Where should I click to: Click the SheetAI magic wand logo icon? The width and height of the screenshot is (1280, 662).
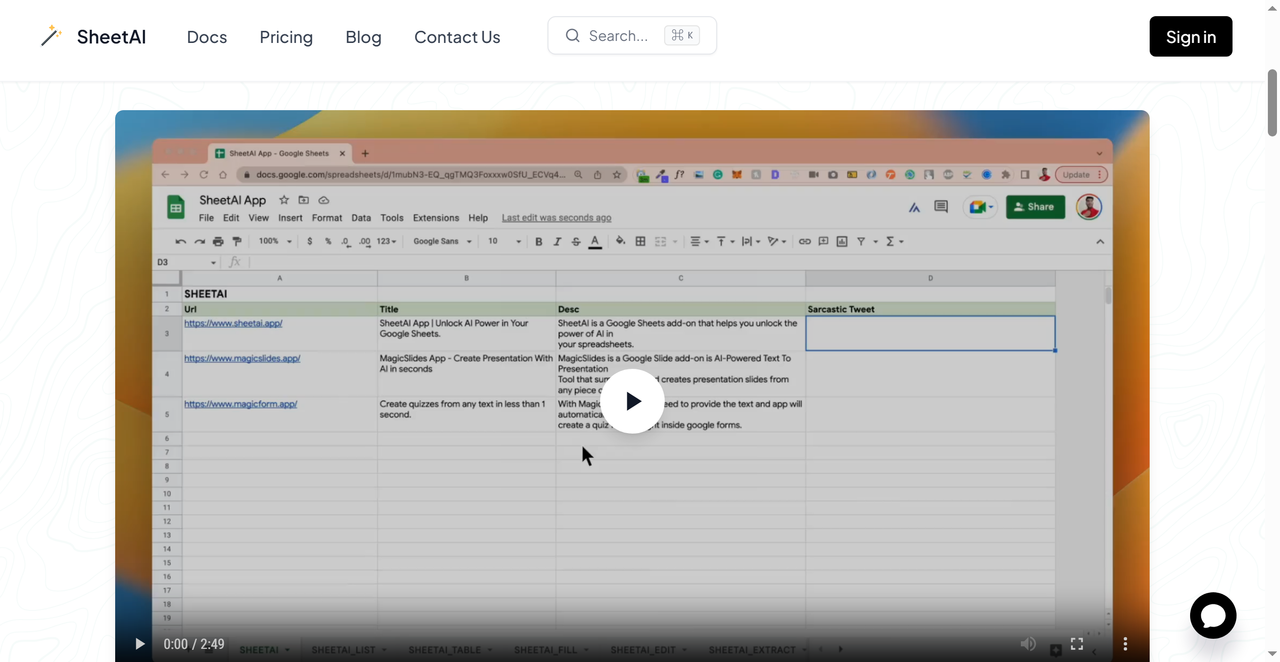pyautogui.click(x=51, y=37)
